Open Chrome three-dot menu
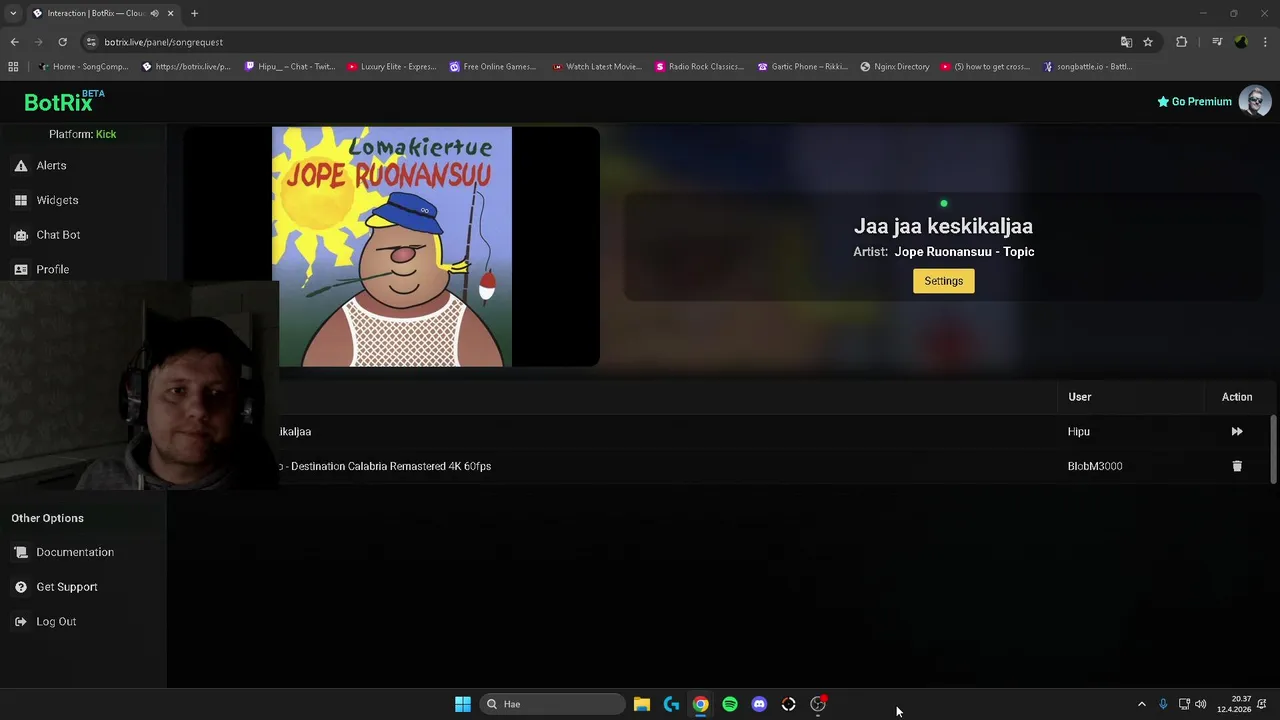This screenshot has width=1280, height=720. pos(1266,42)
